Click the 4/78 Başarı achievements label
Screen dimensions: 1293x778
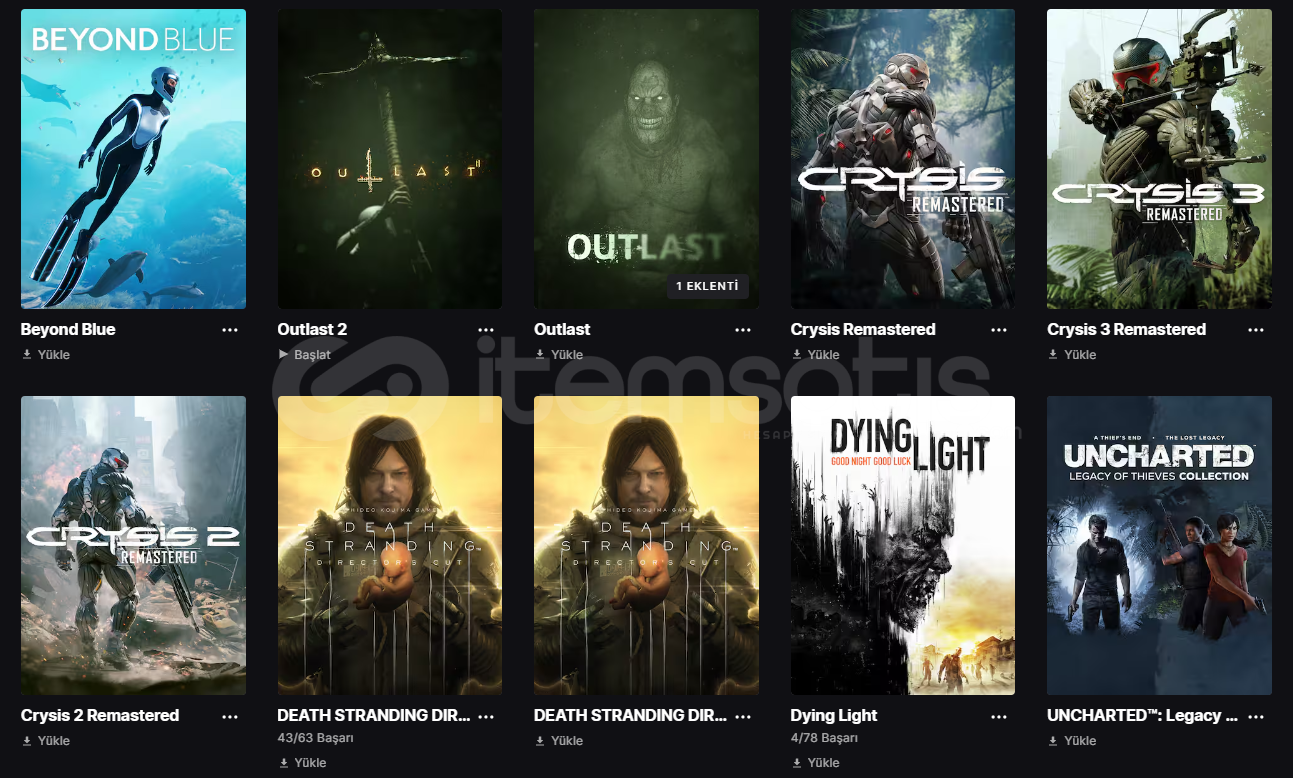[x=824, y=738]
